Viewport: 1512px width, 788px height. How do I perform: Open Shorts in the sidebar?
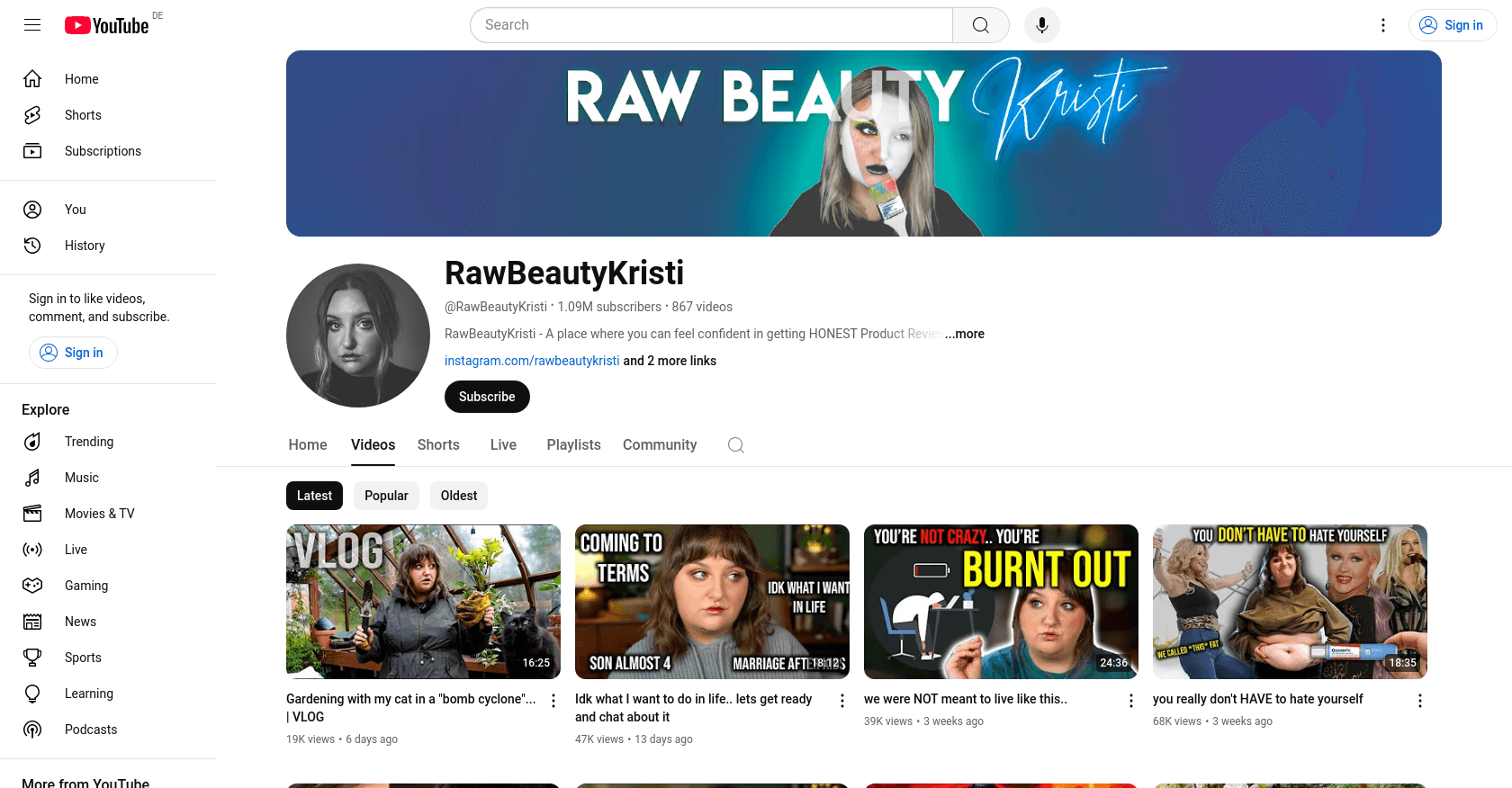click(83, 115)
